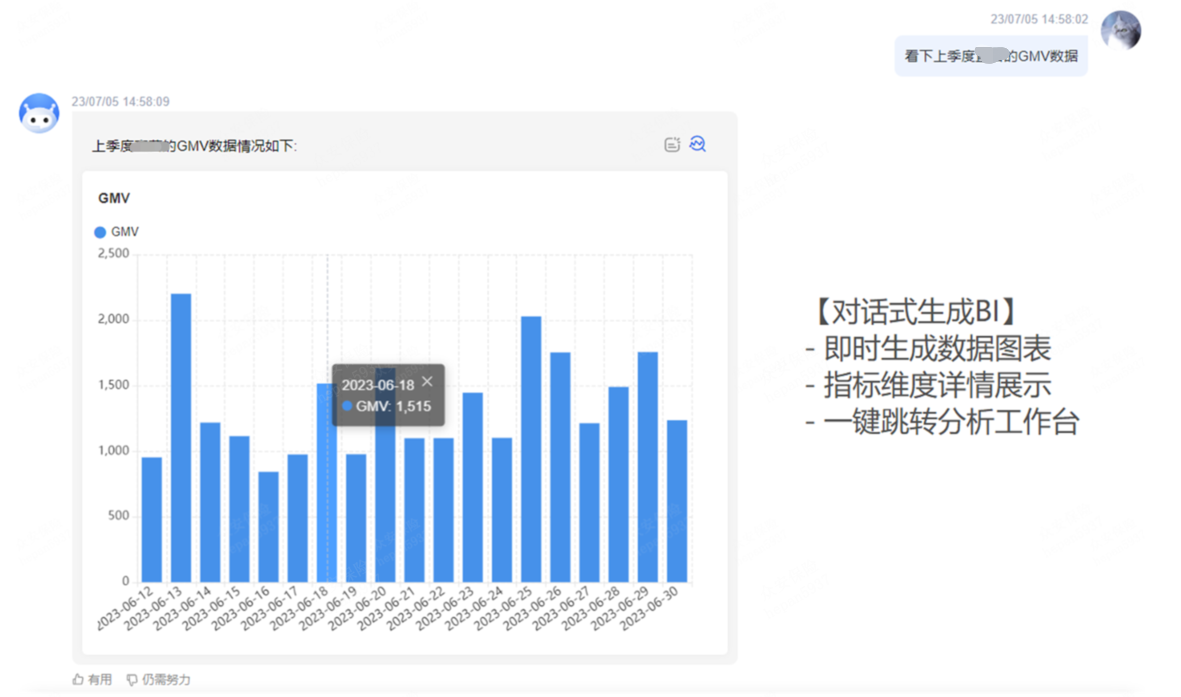Click the thumbs-down 仍需努力 icon
1181x697 pixels.
(x=132, y=679)
